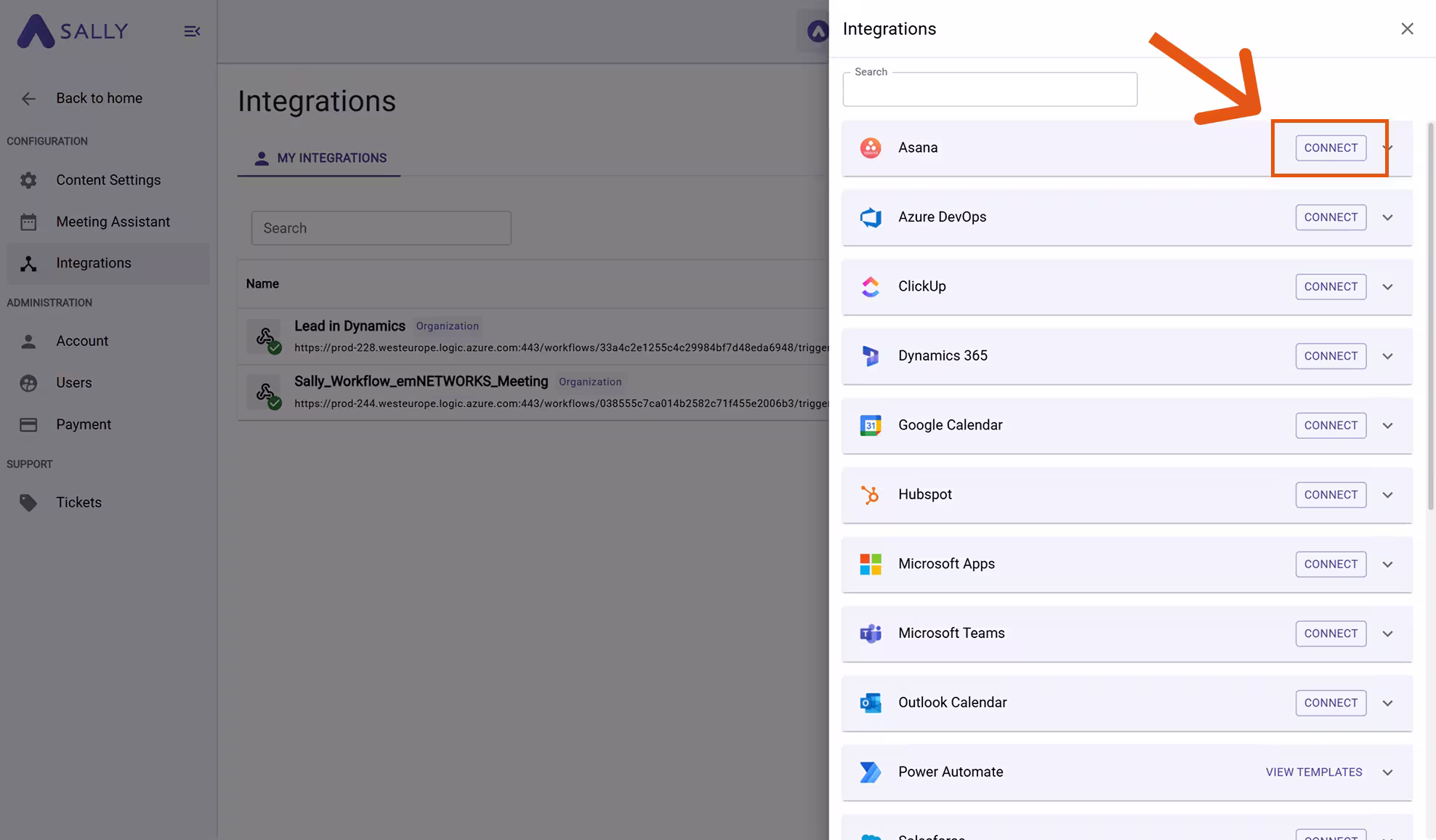1436x840 pixels.
Task: Connect the Outlook Calendar integration
Action: pos(1331,703)
